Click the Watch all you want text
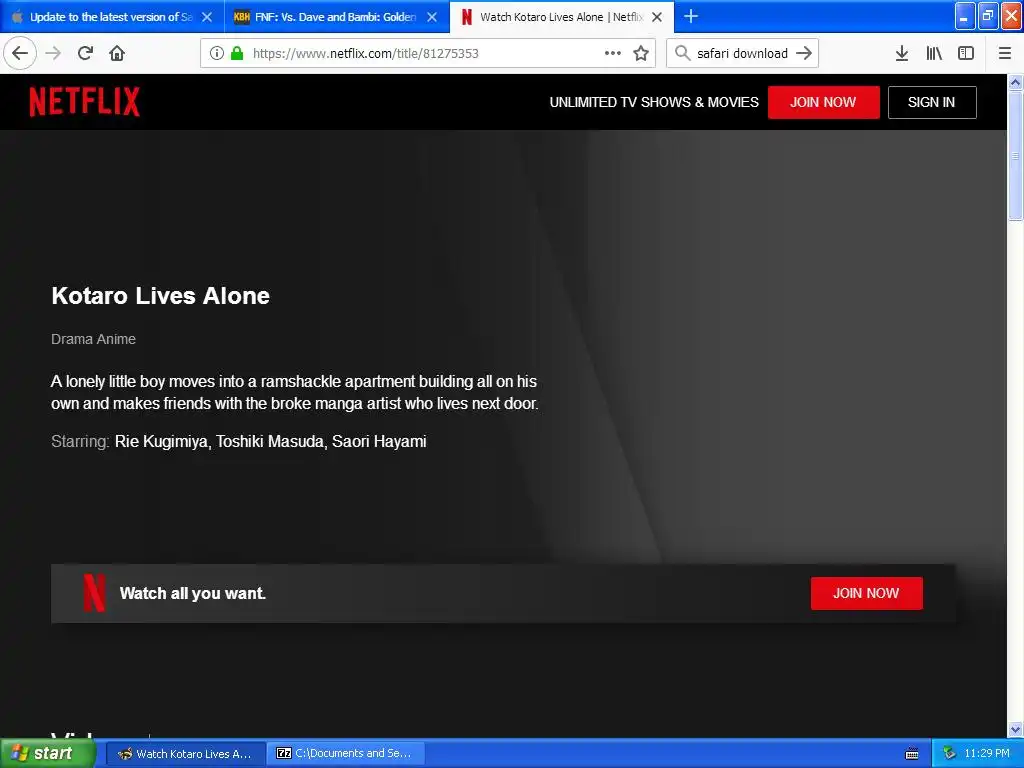This screenshot has height=768, width=1024. (193, 593)
